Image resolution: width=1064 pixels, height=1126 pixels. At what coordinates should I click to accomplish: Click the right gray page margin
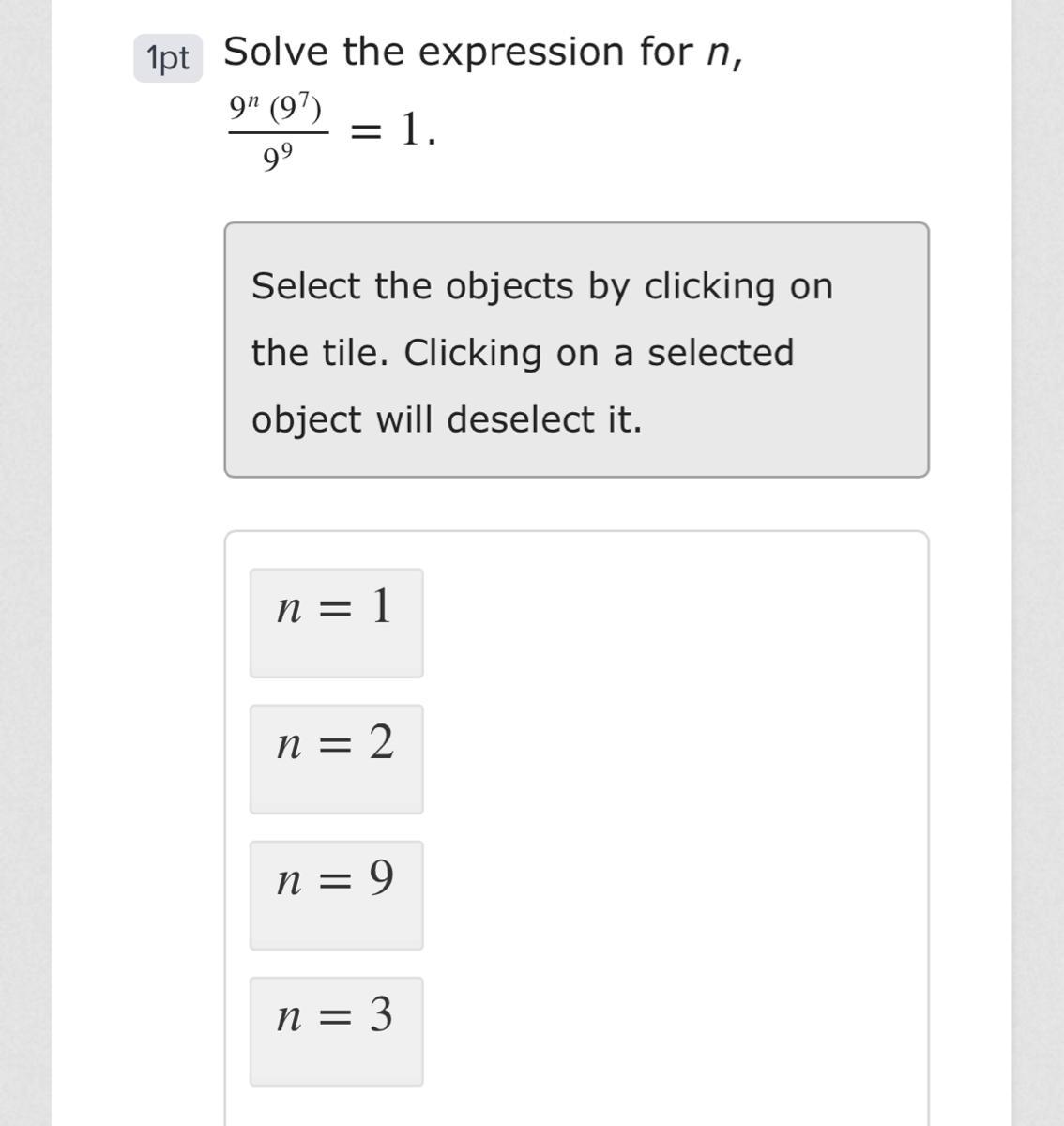pyautogui.click(x=1038, y=563)
